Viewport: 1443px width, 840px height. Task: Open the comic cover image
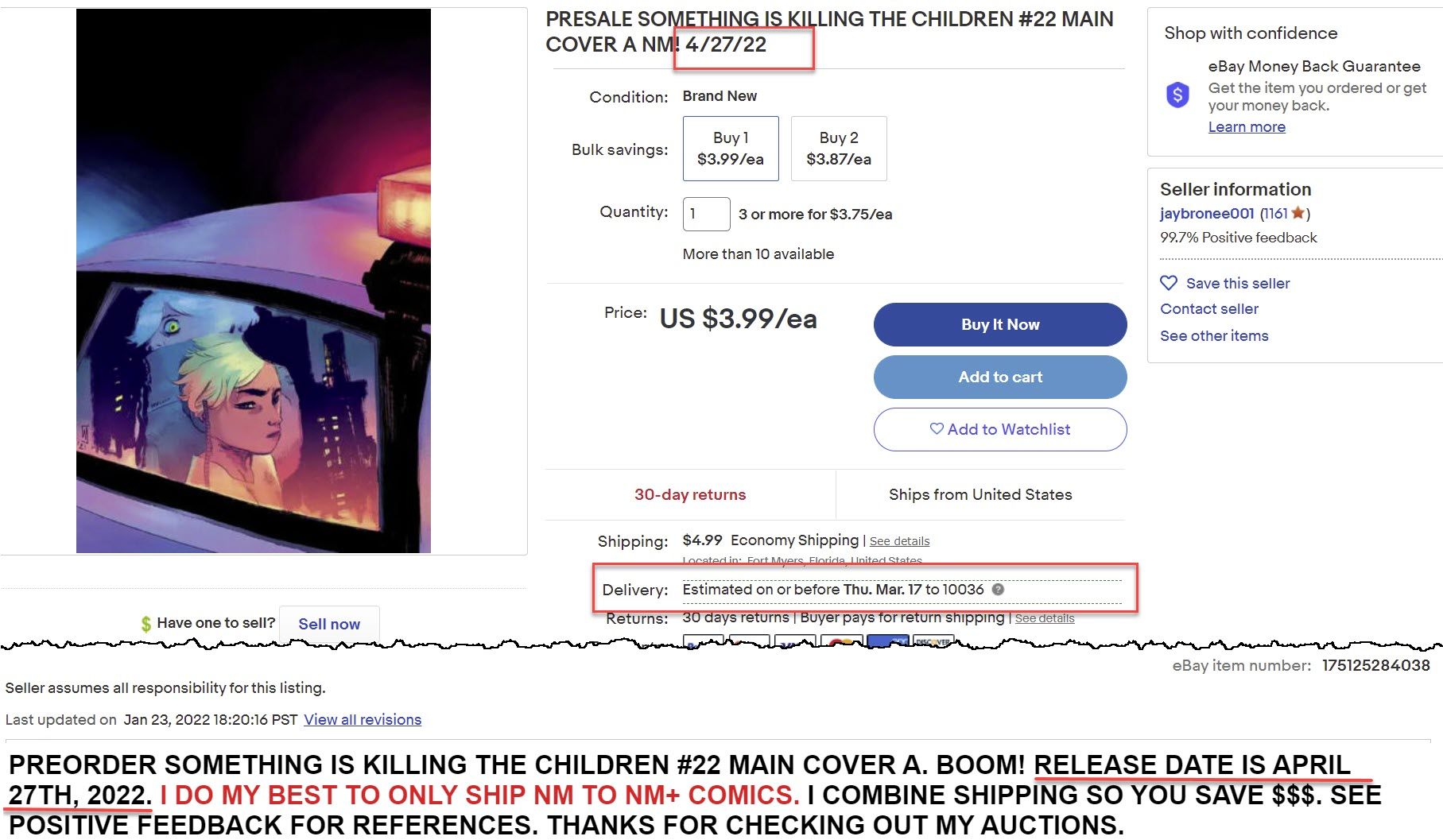pos(254,281)
